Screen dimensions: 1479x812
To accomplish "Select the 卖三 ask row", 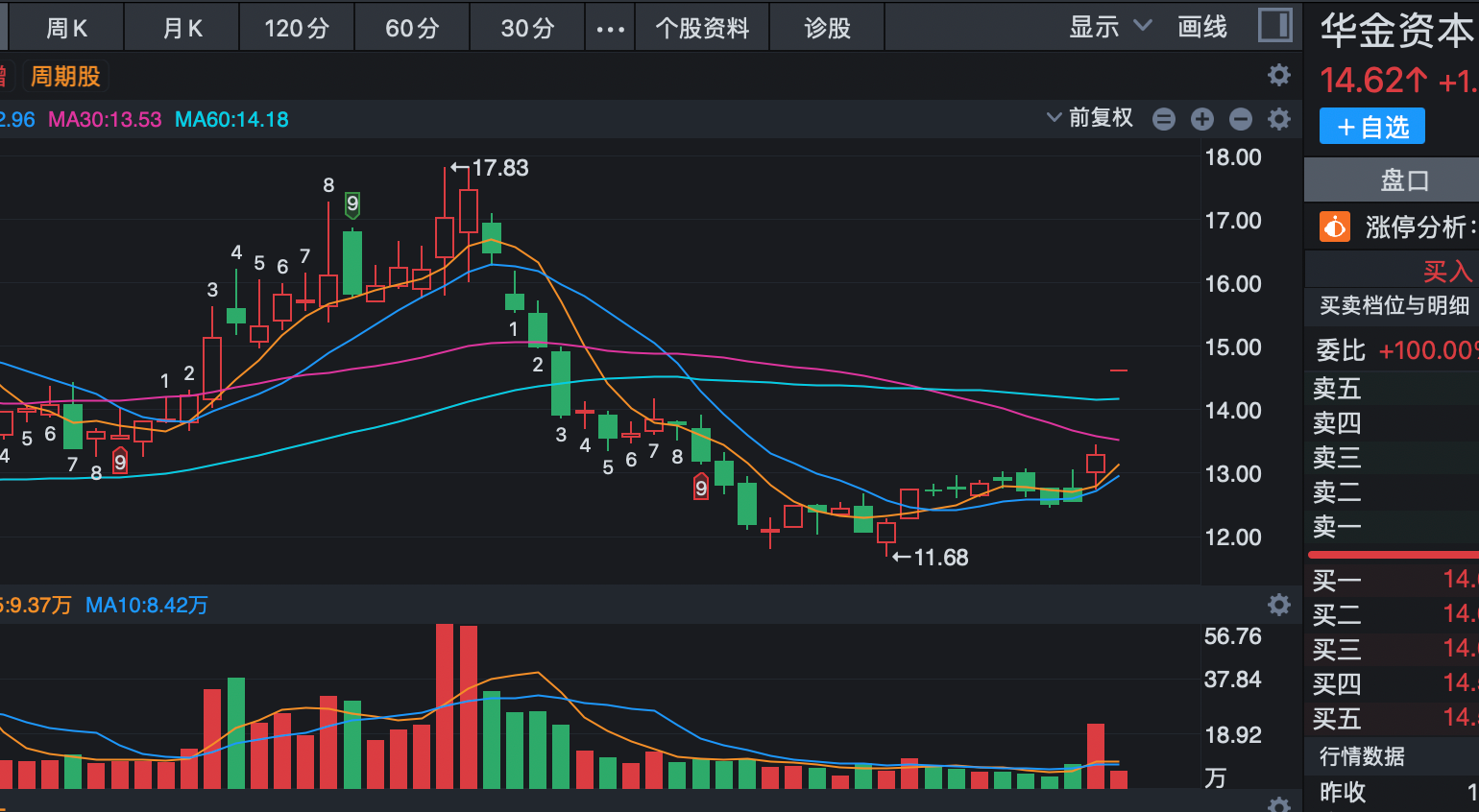I will click(1392, 458).
